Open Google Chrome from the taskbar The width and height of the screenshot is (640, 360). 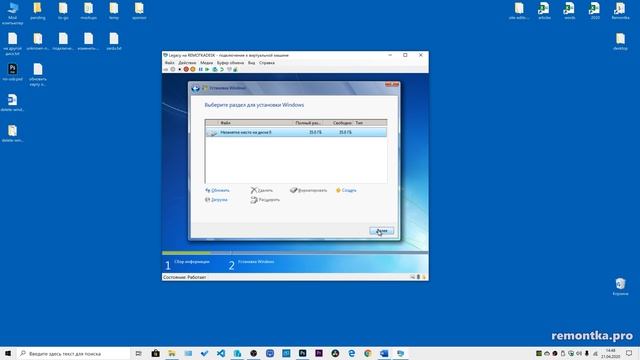click(368, 353)
